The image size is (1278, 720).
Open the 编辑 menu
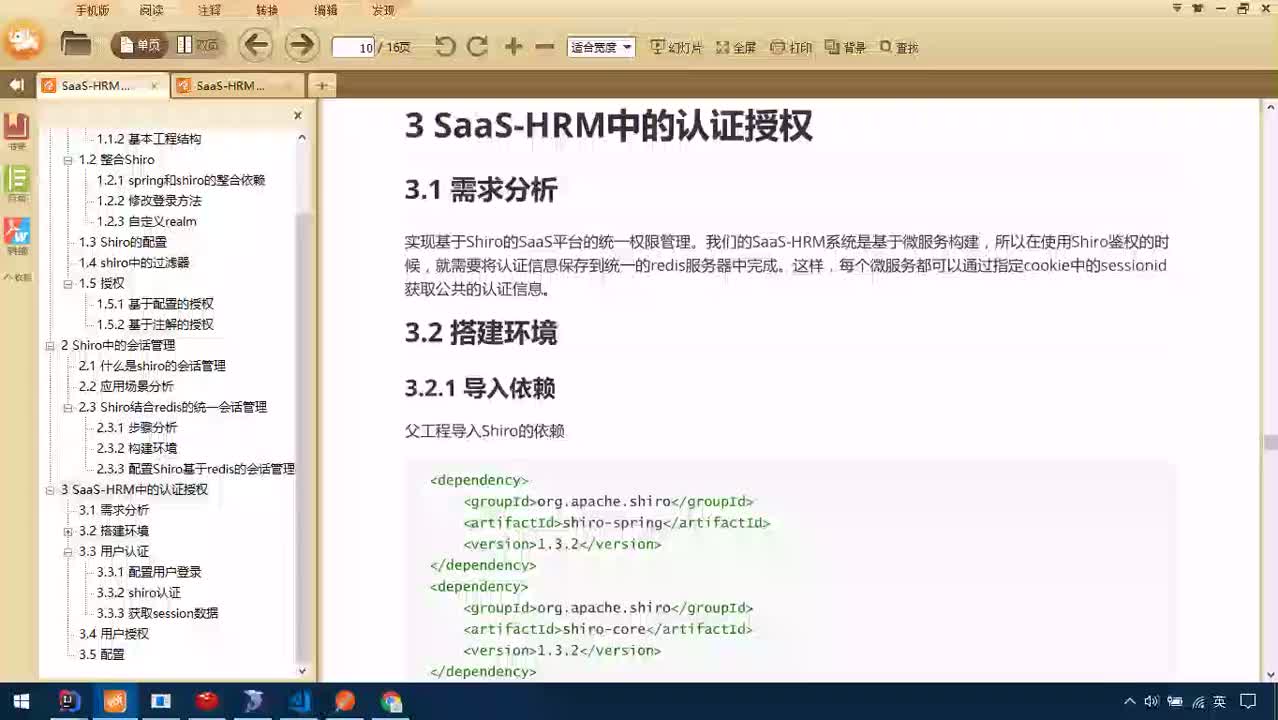pyautogui.click(x=326, y=10)
